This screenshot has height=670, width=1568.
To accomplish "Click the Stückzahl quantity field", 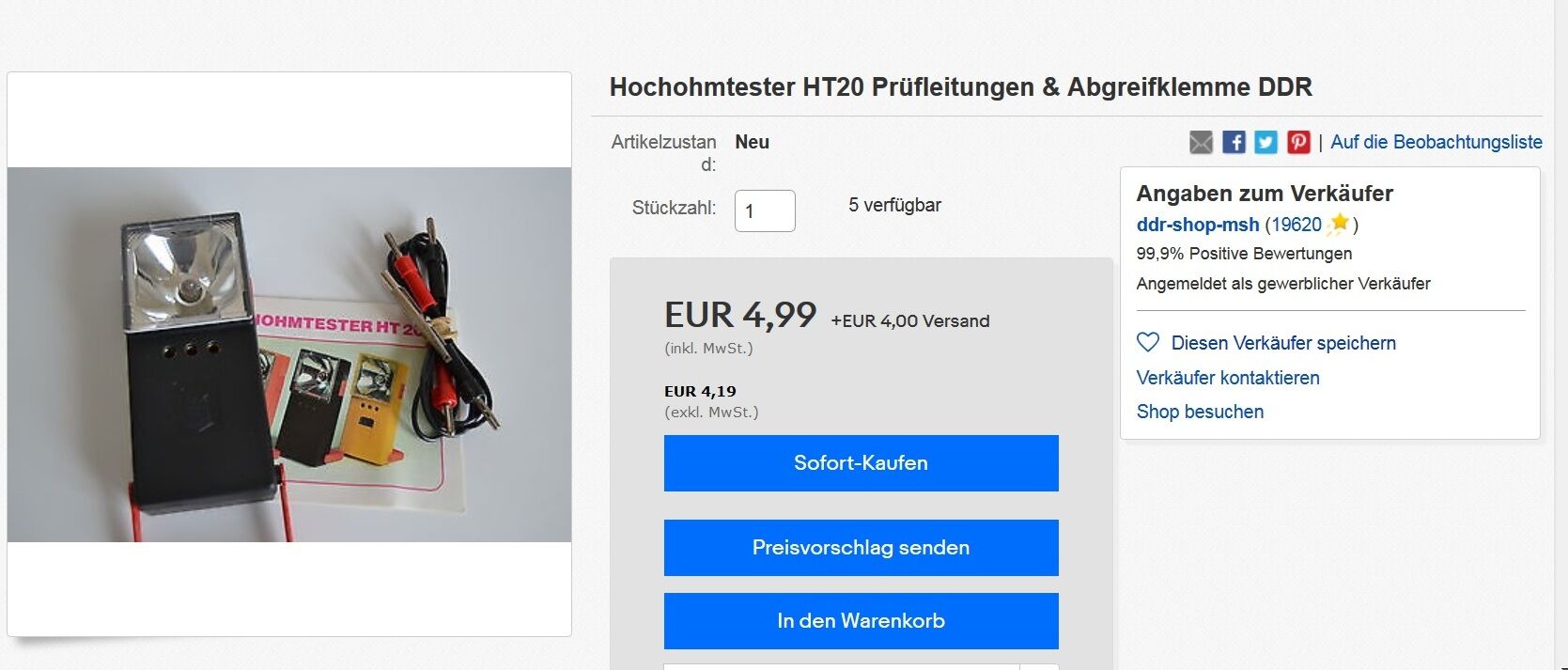I will click(765, 210).
